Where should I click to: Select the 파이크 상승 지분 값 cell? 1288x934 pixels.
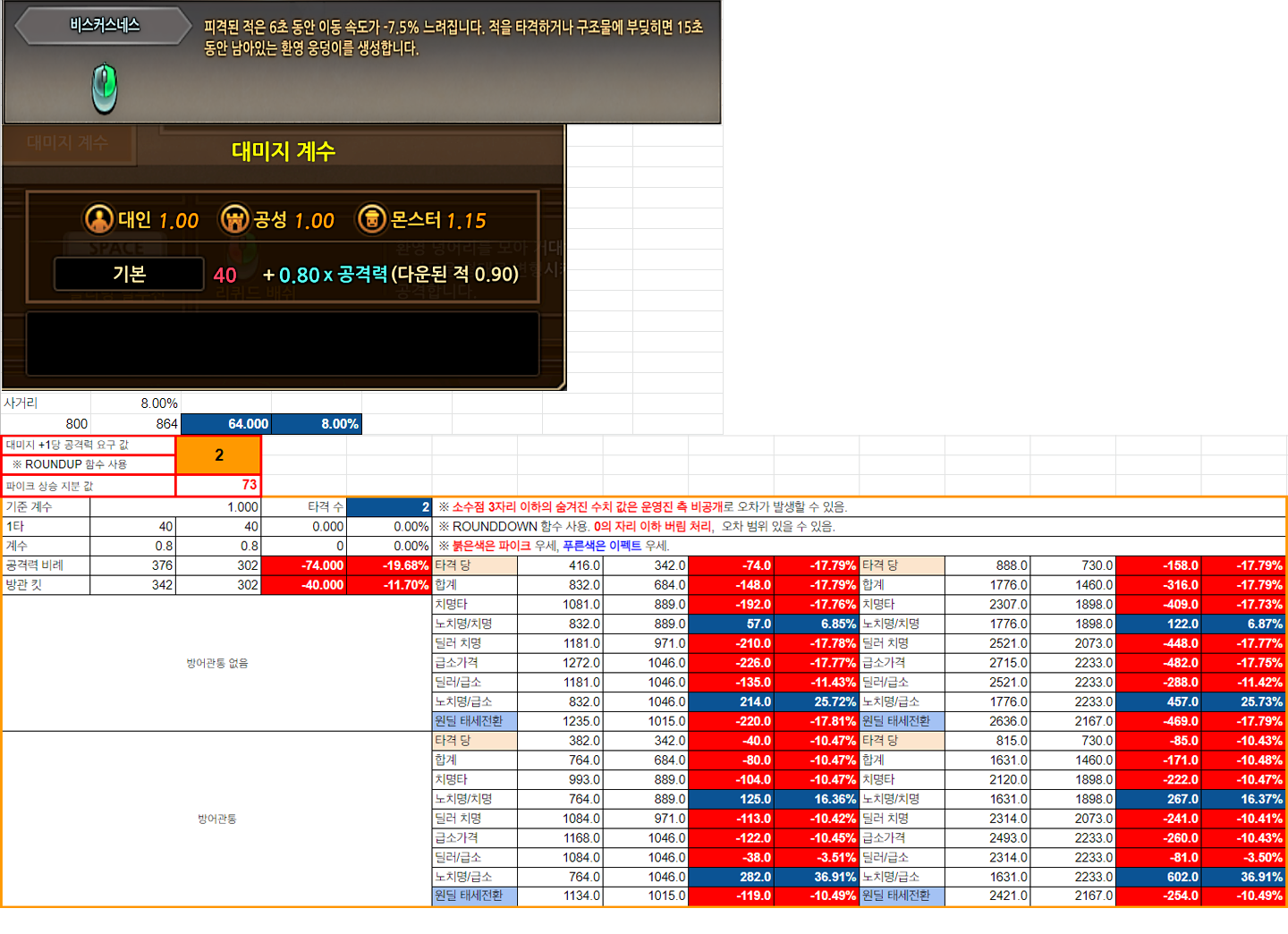pos(89,485)
